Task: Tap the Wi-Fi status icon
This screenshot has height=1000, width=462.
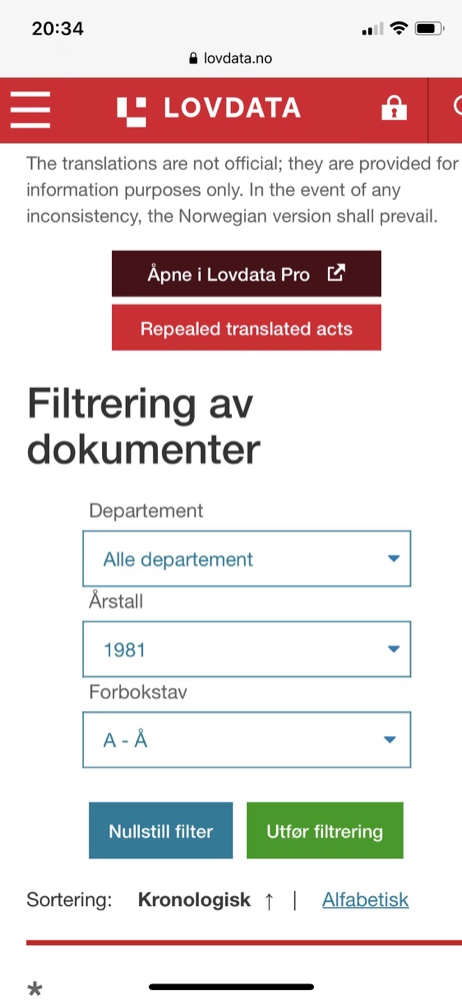Action: pyautogui.click(x=400, y=28)
